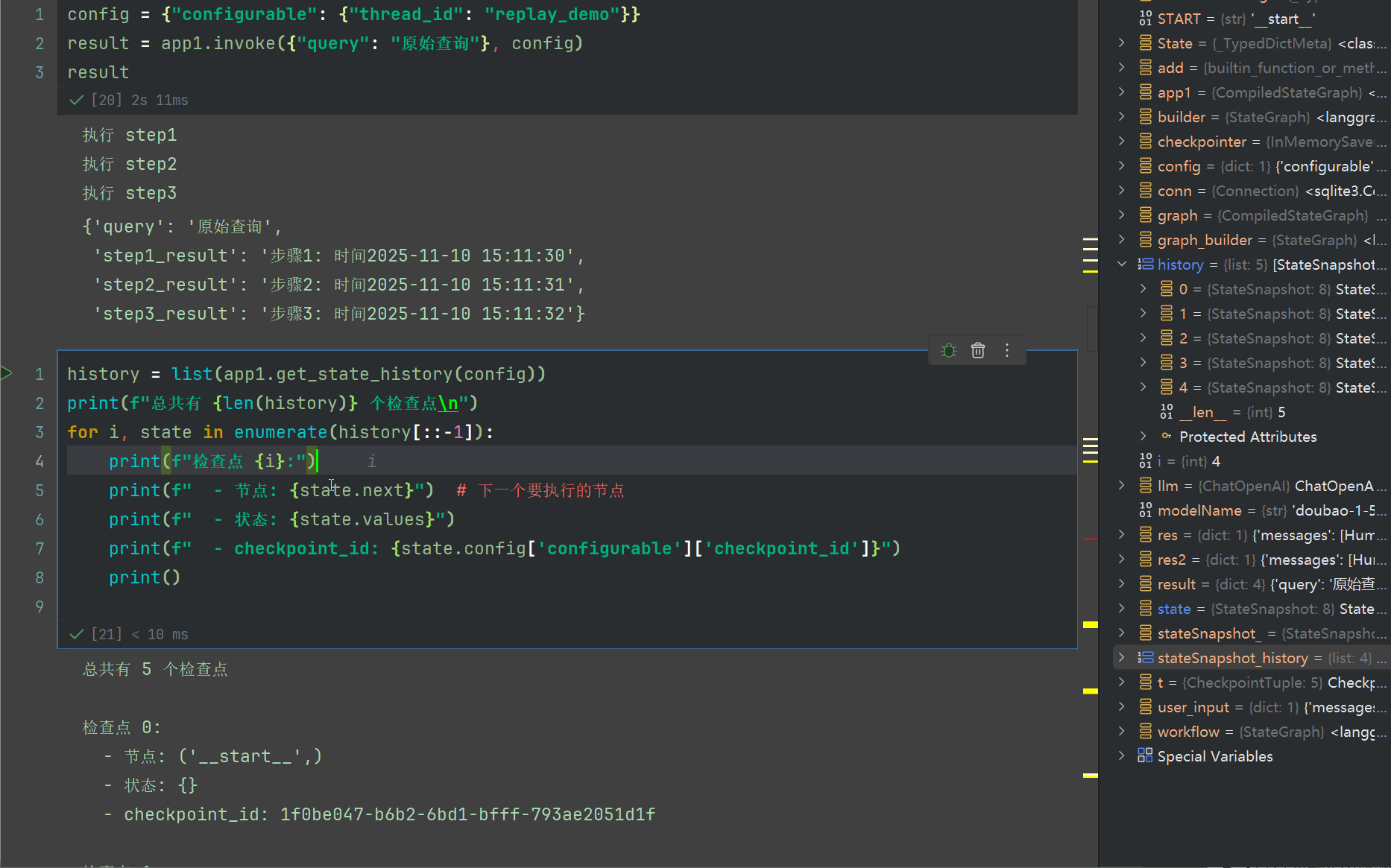
Task: Click the print checkpoint_id code line
Action: [505, 548]
